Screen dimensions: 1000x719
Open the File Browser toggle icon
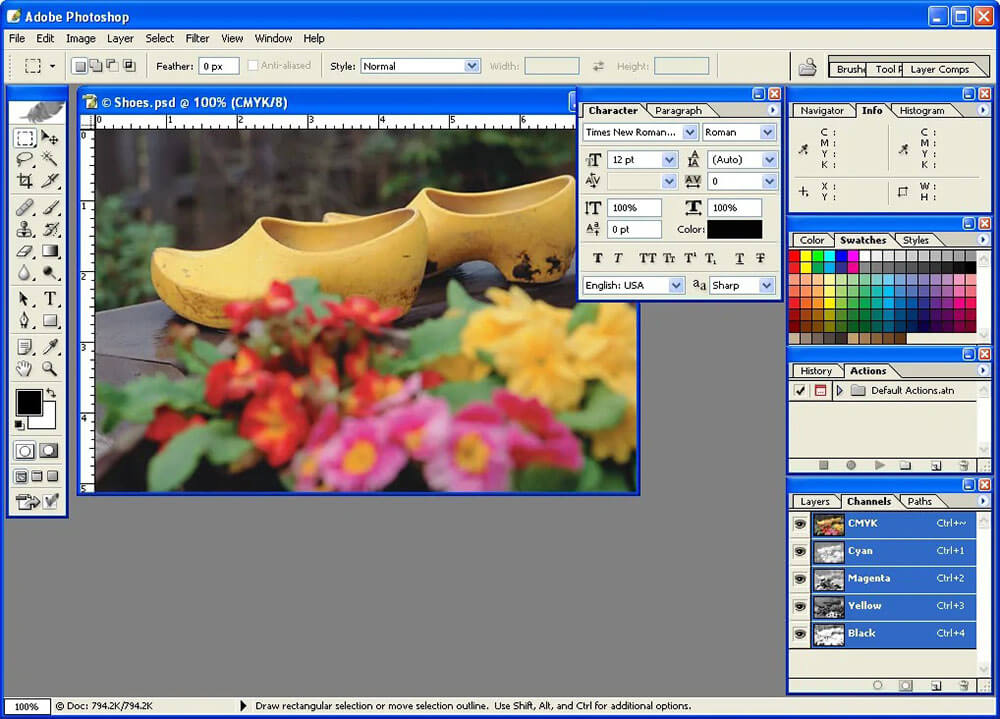point(807,66)
